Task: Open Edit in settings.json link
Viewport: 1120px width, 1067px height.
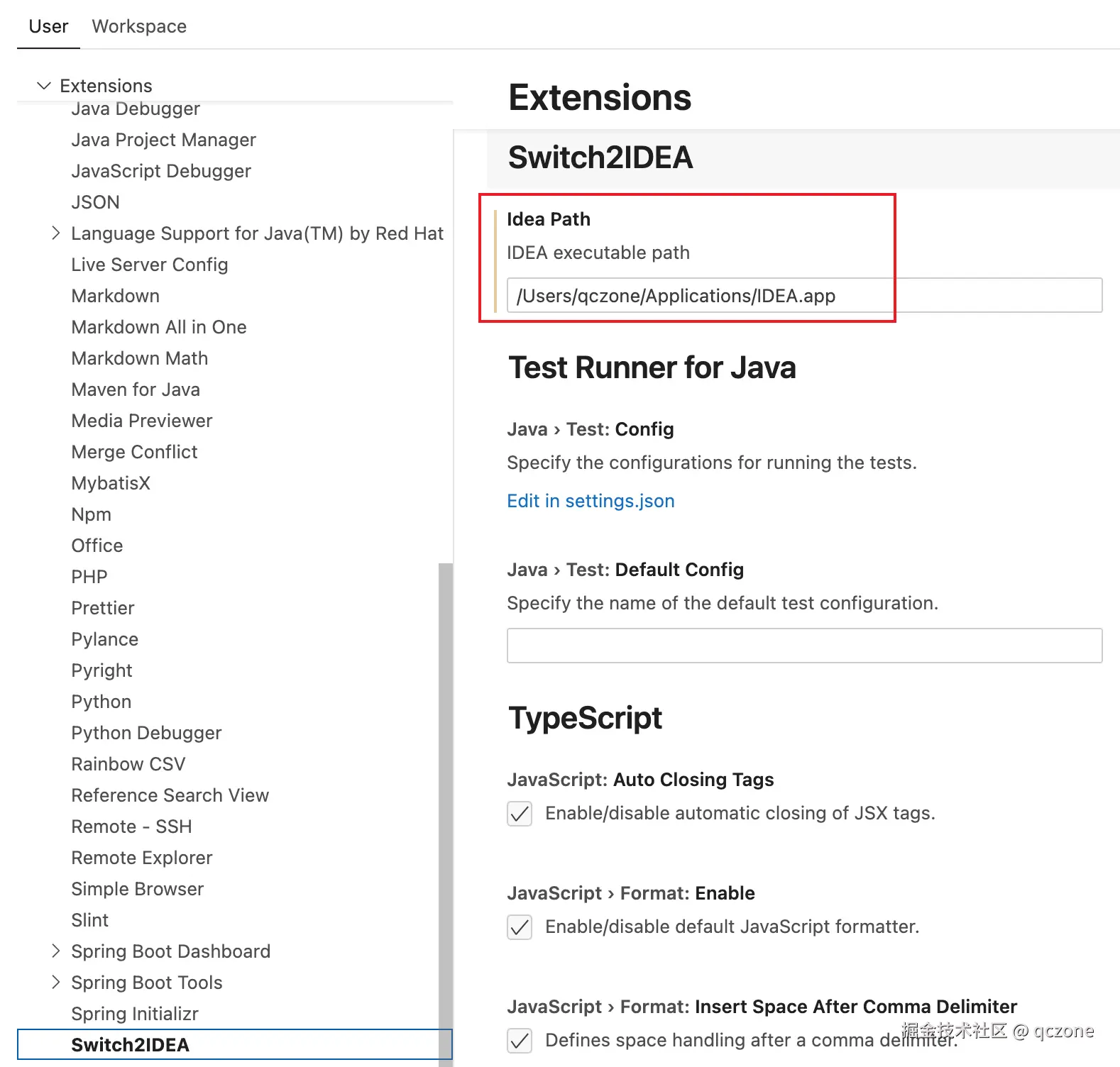Action: (x=591, y=501)
